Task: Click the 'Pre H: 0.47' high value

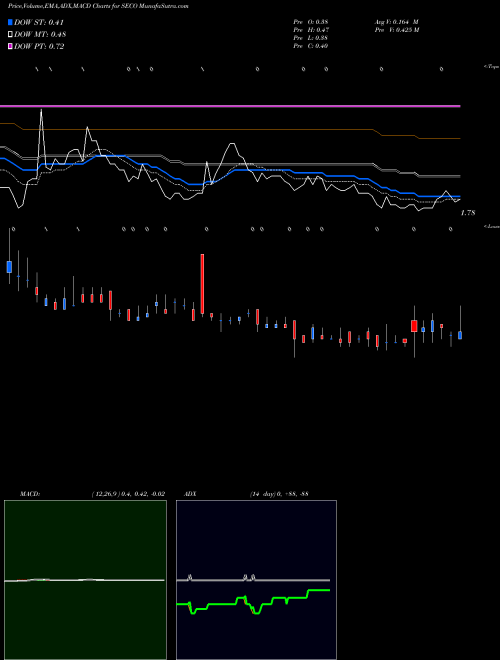Action: pos(311,30)
